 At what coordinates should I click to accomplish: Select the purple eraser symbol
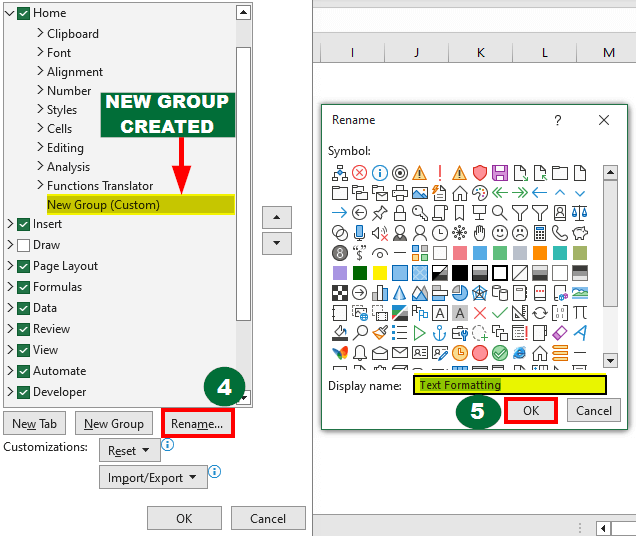560,333
